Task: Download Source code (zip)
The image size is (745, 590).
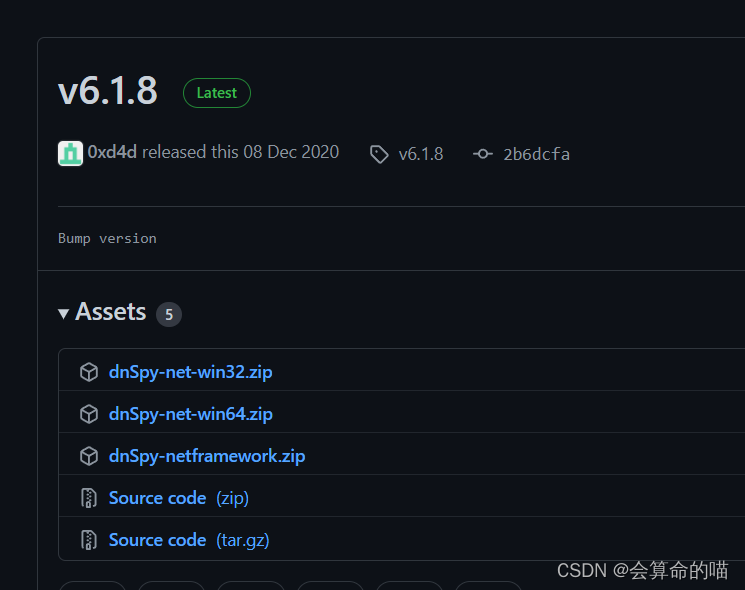Action: [179, 498]
